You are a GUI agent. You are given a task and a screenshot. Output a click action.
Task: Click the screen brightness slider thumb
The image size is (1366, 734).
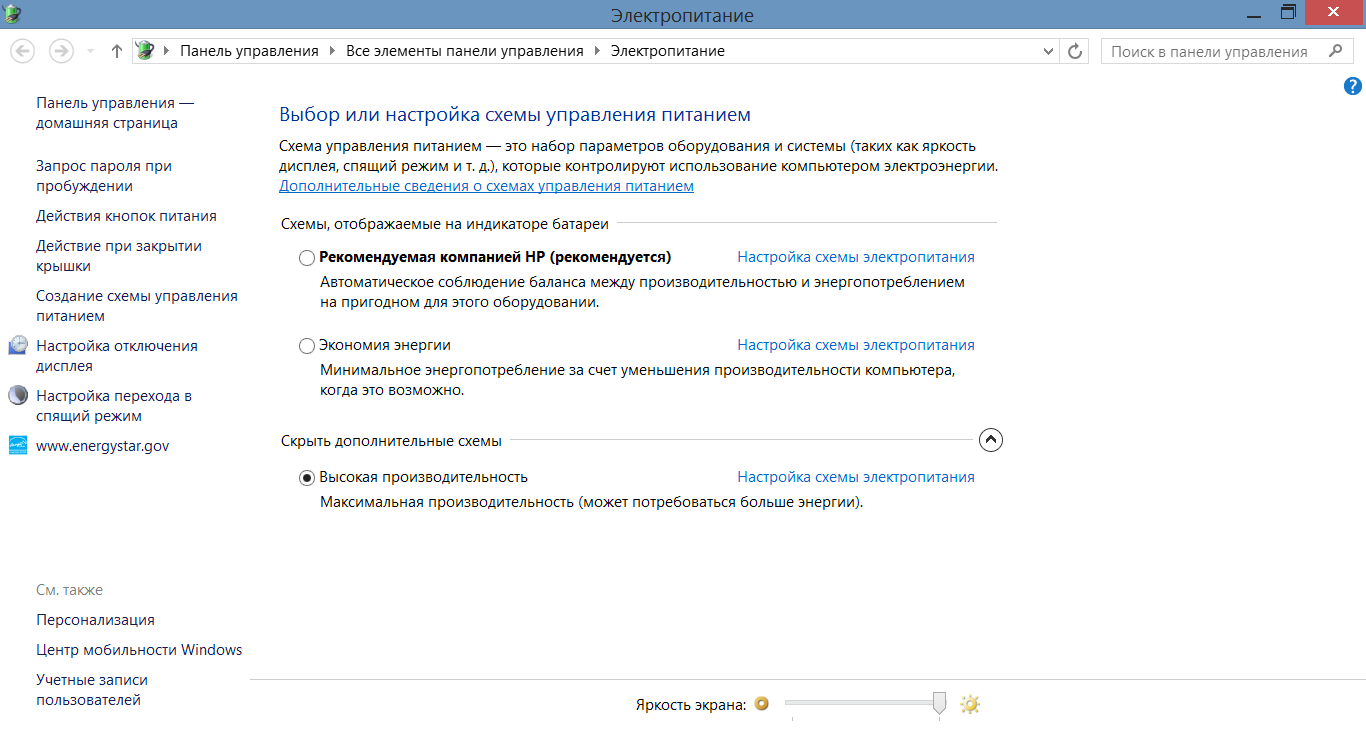(939, 703)
